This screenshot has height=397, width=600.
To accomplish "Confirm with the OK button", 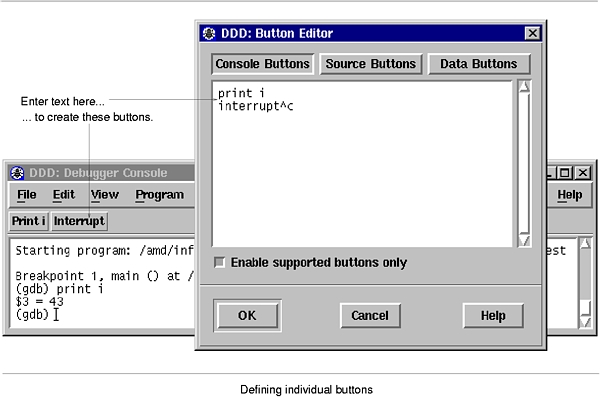I will point(247,315).
